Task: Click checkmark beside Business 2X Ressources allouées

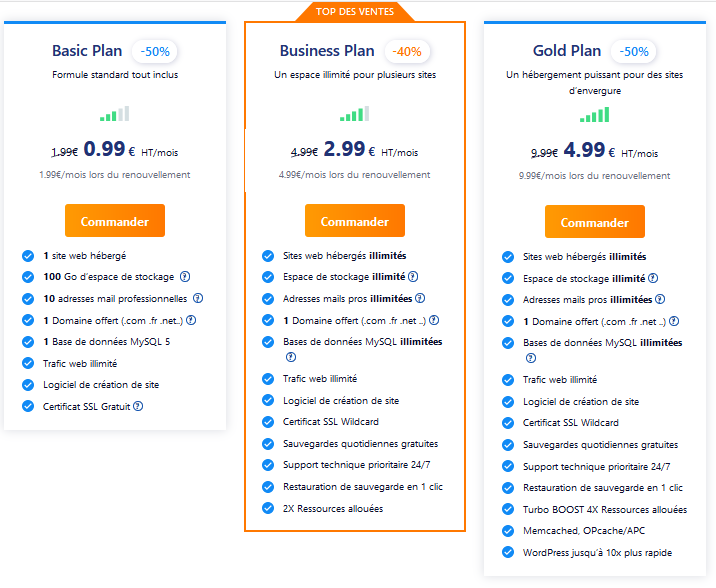Action: point(268,508)
